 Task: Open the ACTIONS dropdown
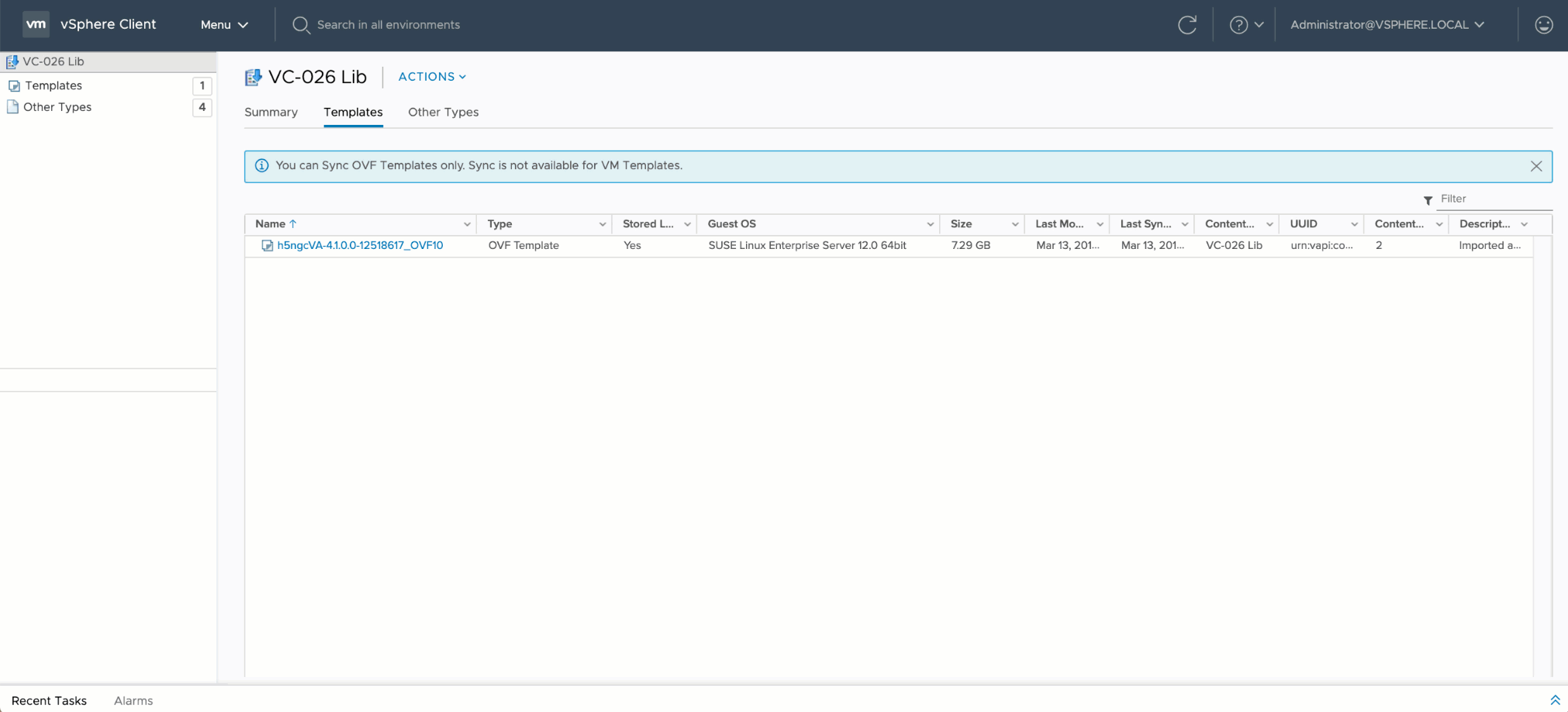coord(432,77)
